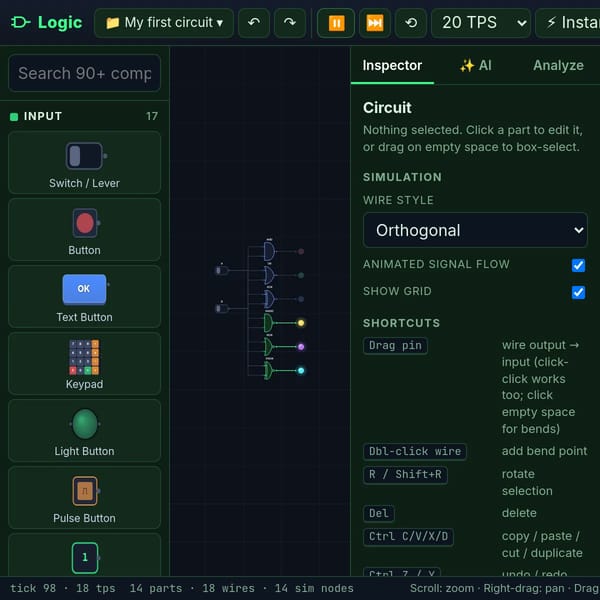This screenshot has width=600, height=600.
Task: Redo the last undone action
Action: (x=290, y=23)
